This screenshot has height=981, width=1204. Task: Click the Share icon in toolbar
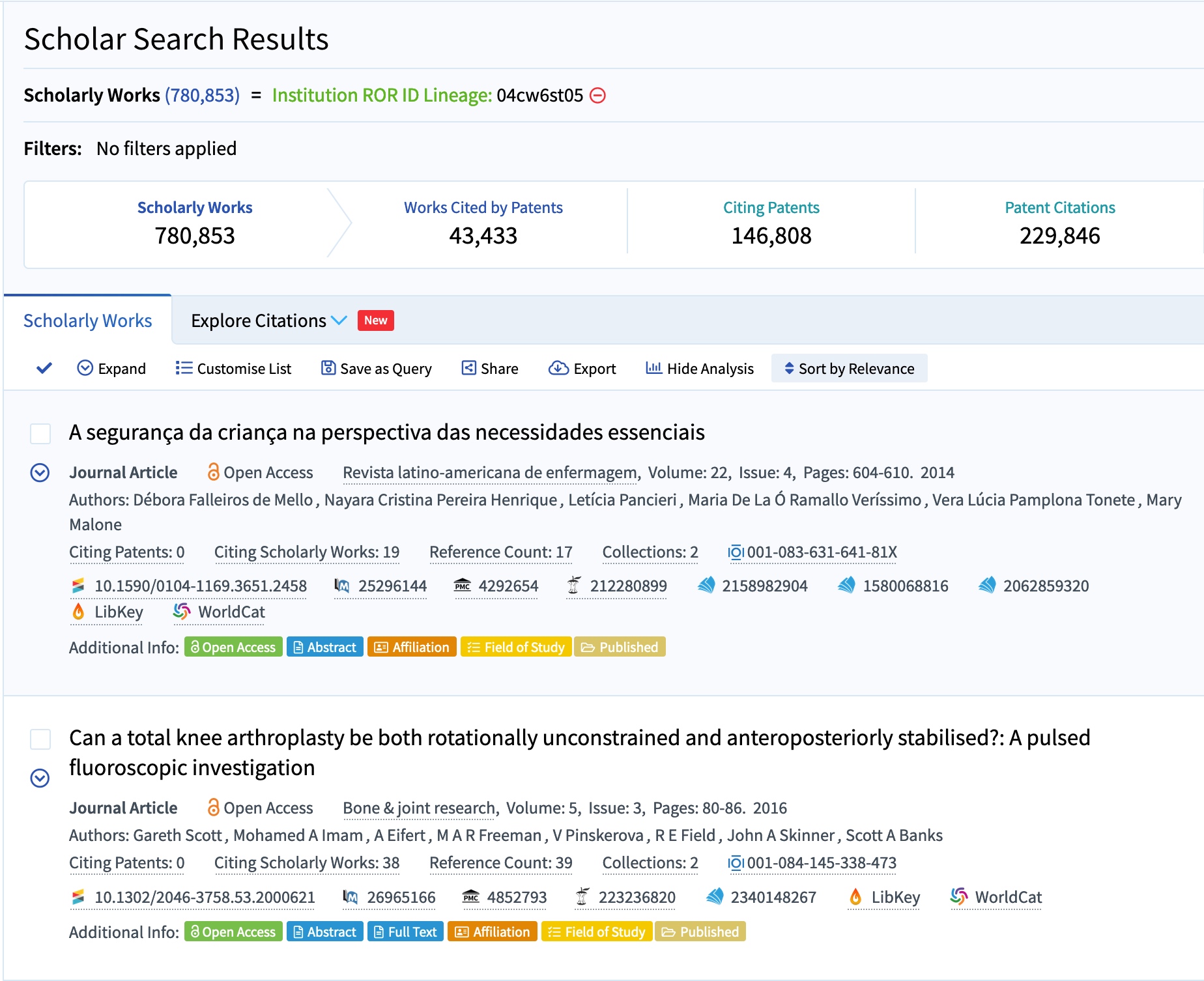[468, 368]
